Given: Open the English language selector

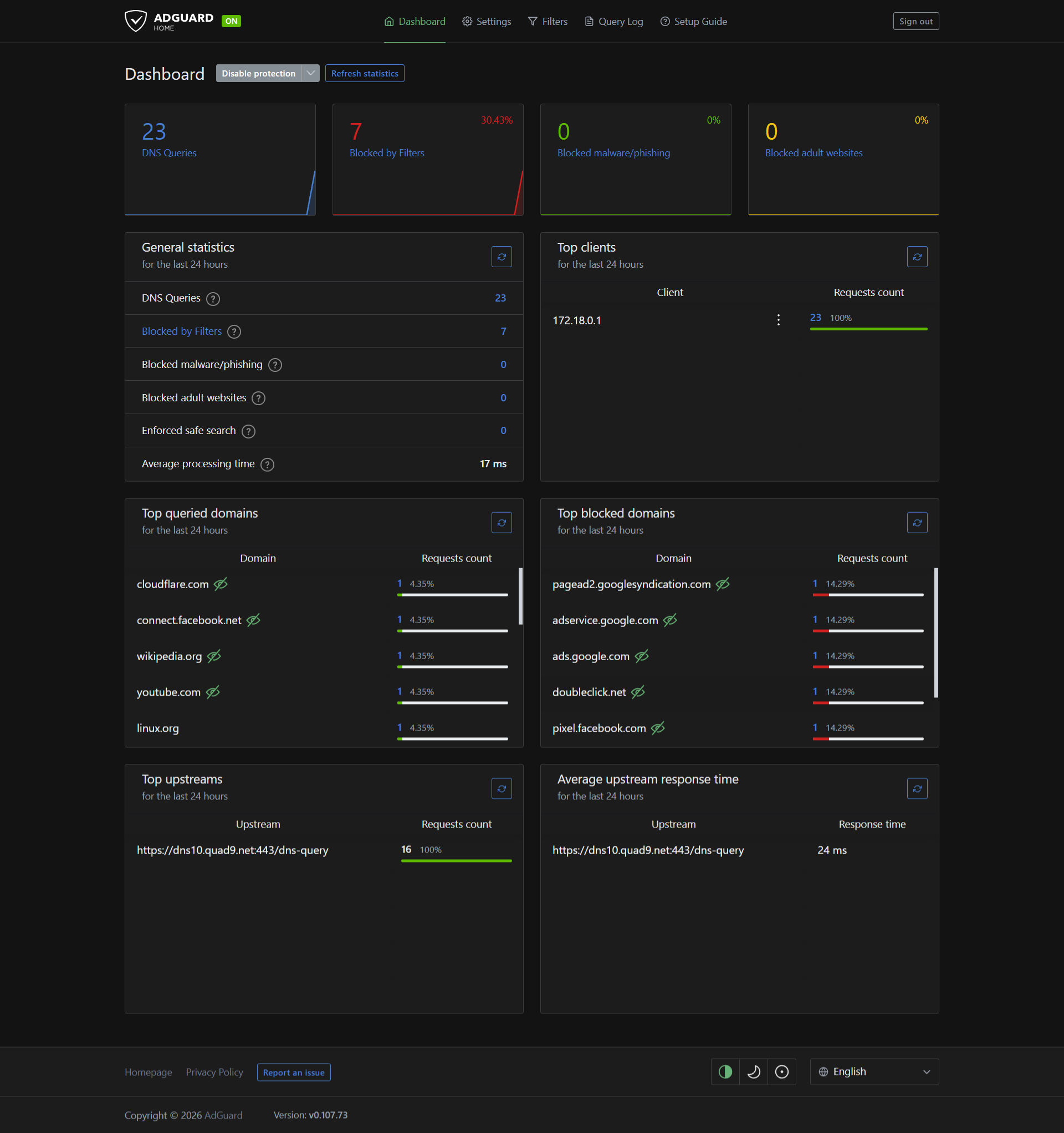Looking at the screenshot, I should pyautogui.click(x=874, y=1071).
